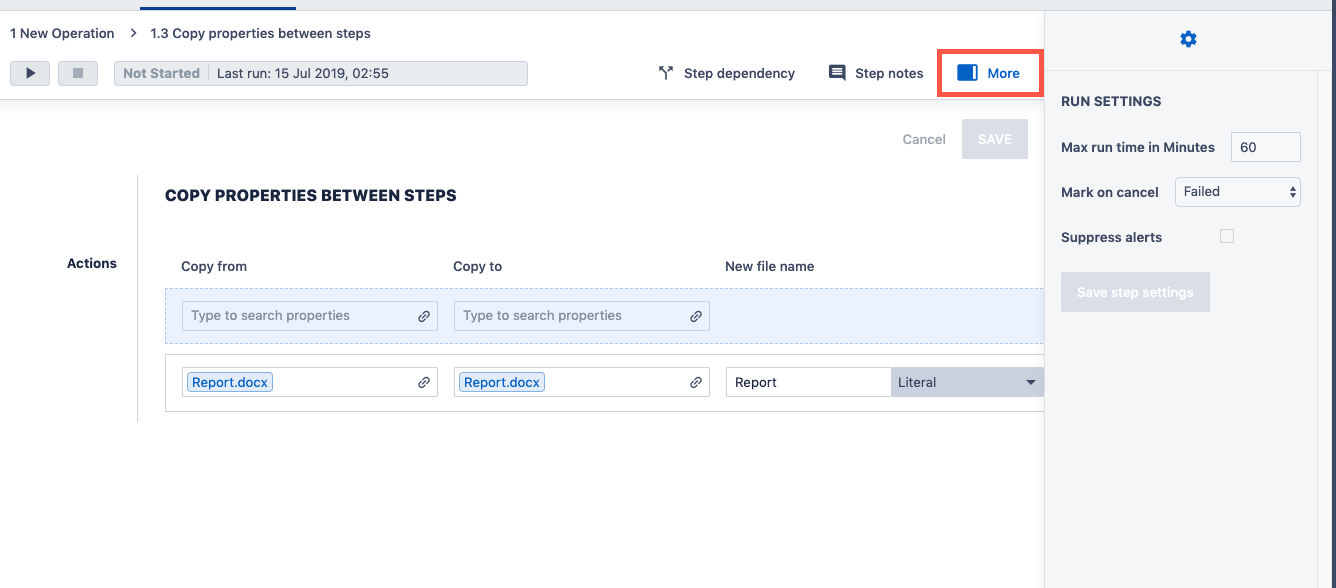Open the Mark on cancel dropdown
The height and width of the screenshot is (588, 1336).
point(1237,191)
